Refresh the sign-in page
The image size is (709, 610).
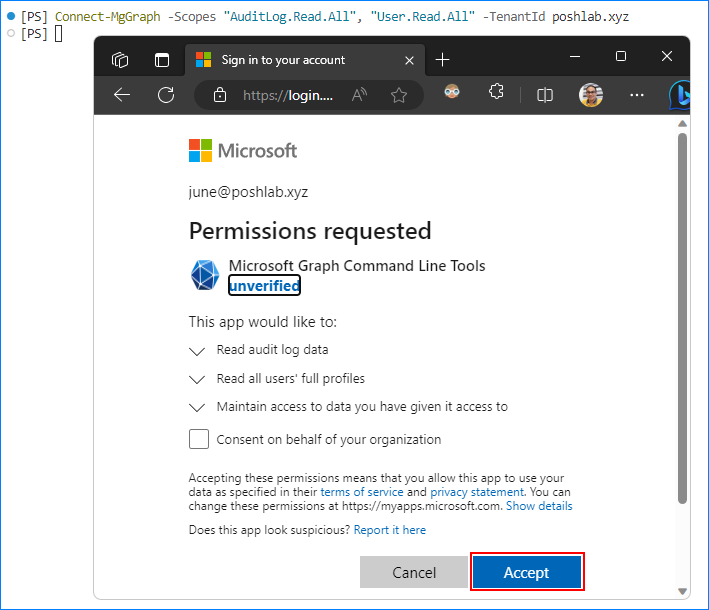tap(166, 95)
